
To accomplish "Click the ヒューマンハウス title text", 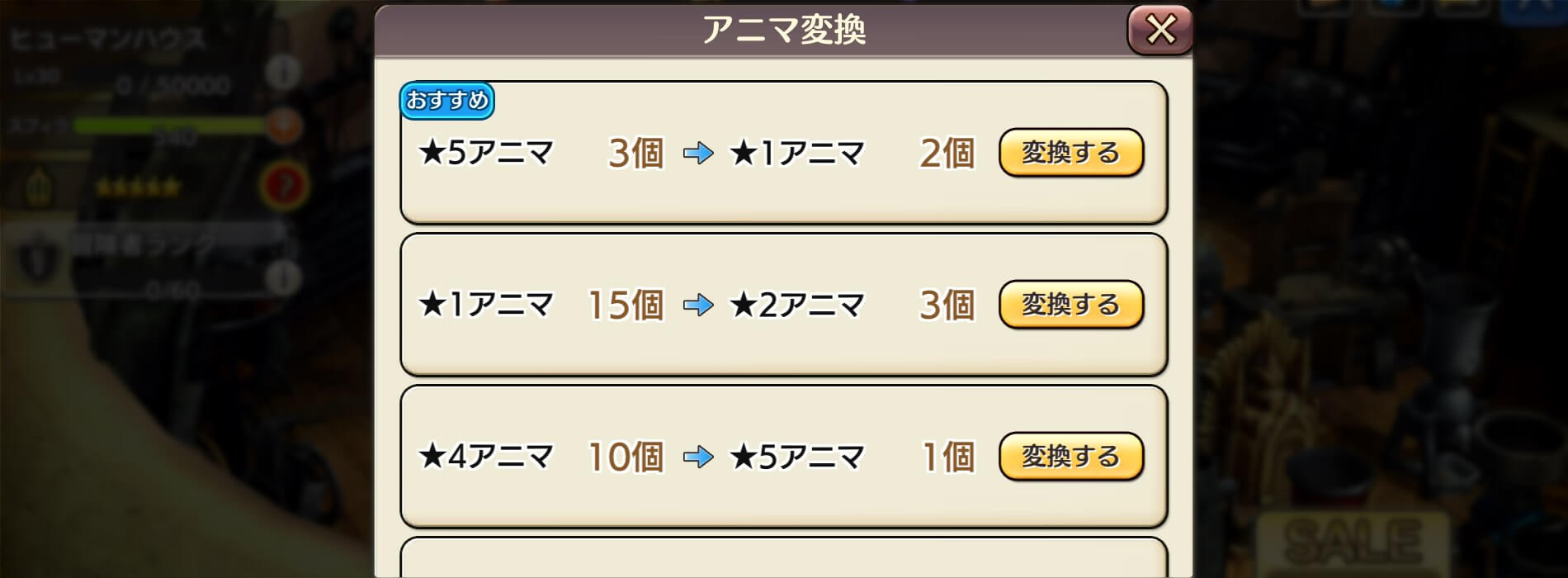I will [108, 39].
